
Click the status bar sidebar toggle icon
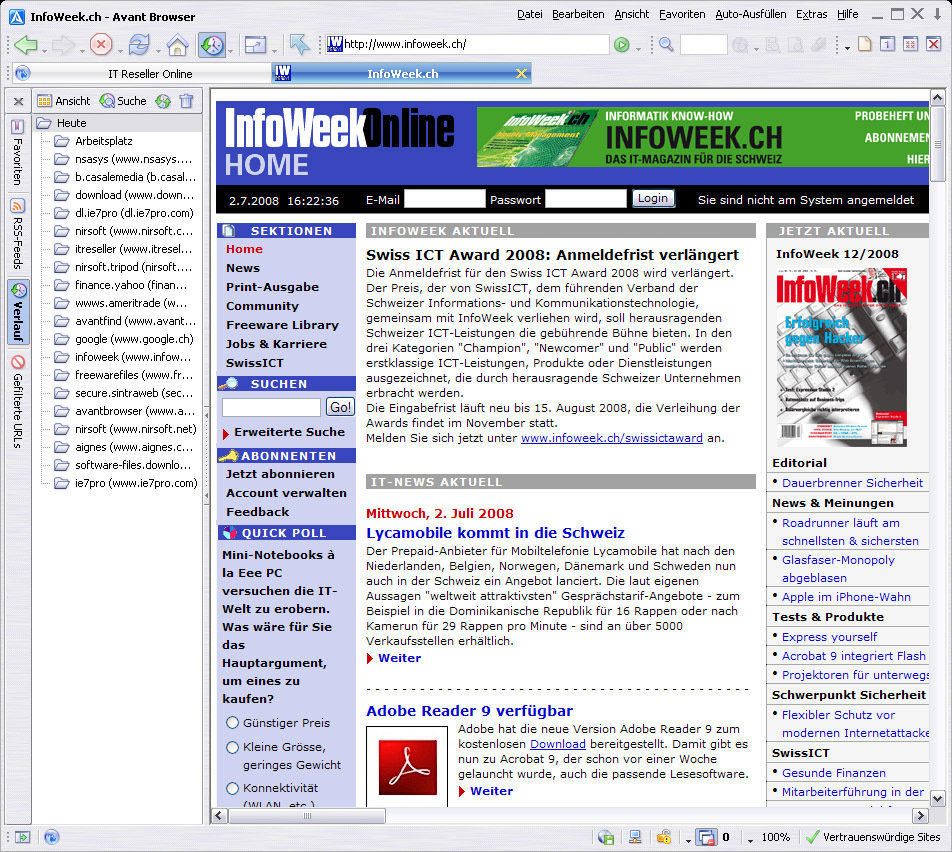coord(22,837)
